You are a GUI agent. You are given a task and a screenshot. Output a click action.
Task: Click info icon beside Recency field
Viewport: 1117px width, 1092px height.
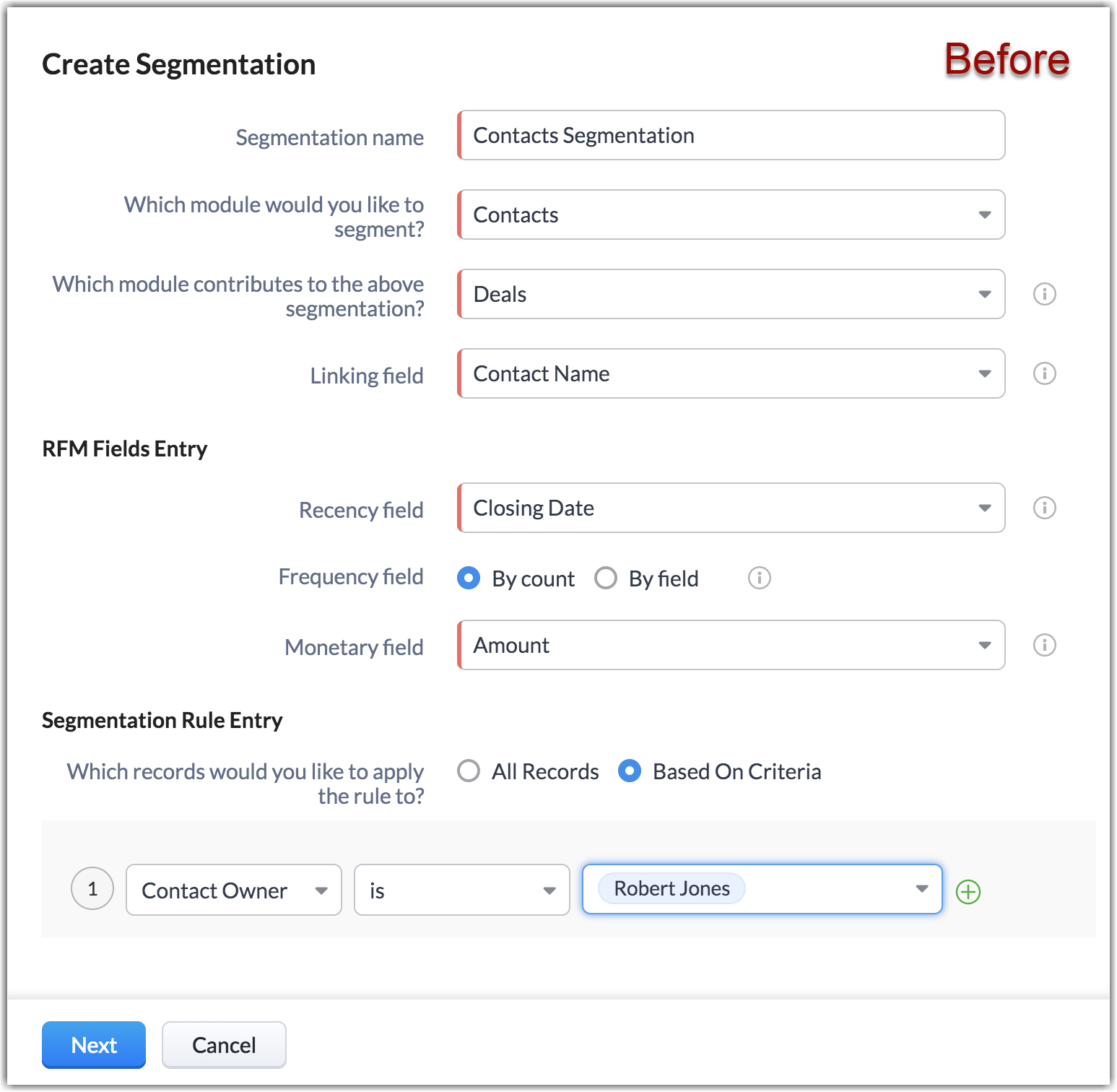click(1044, 508)
